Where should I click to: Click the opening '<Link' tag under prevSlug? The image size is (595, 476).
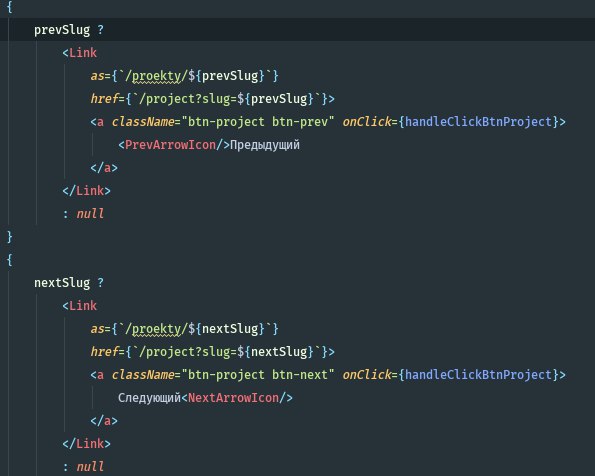80,53
